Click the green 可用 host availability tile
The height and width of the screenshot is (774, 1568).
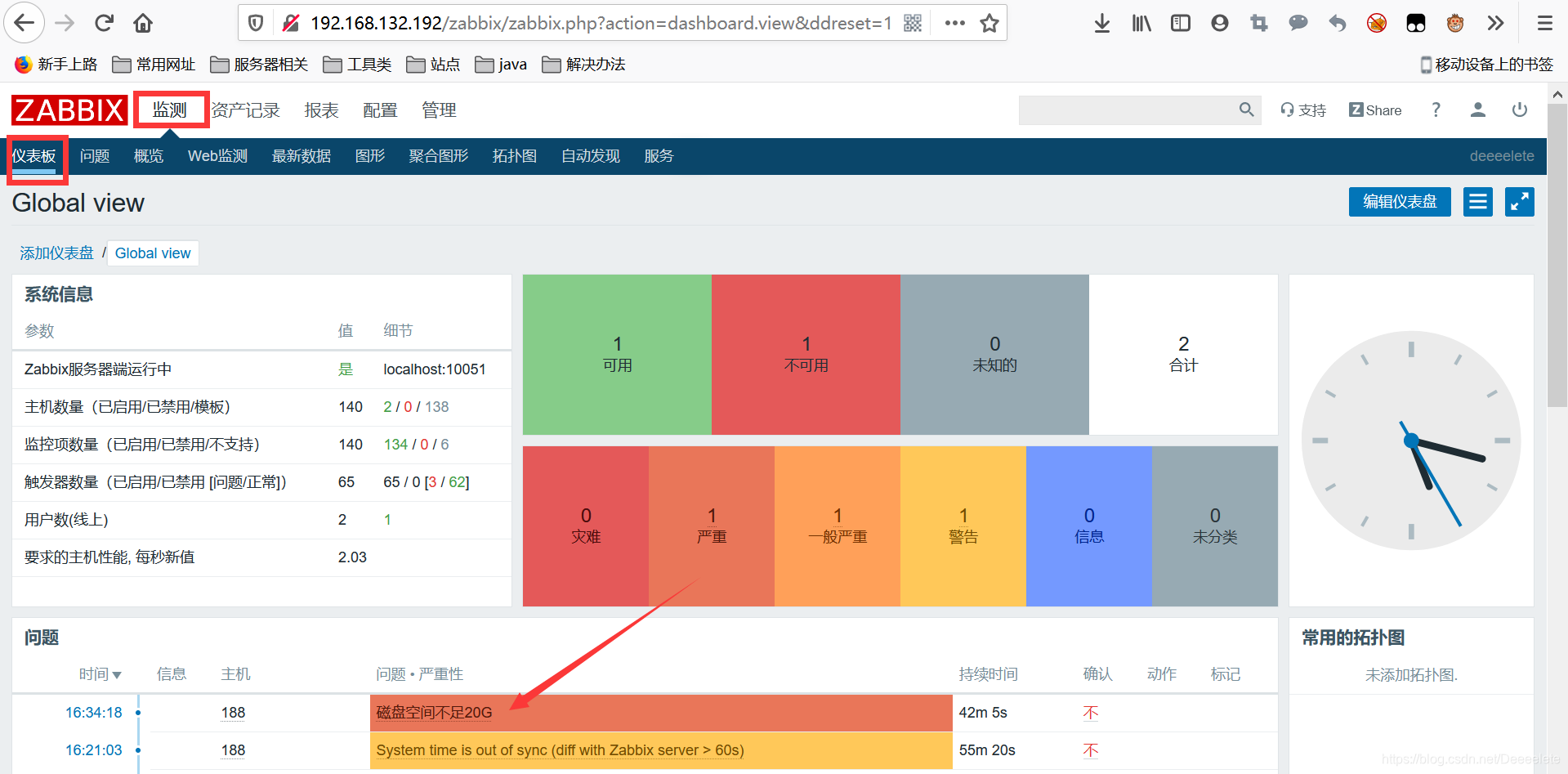[617, 355]
